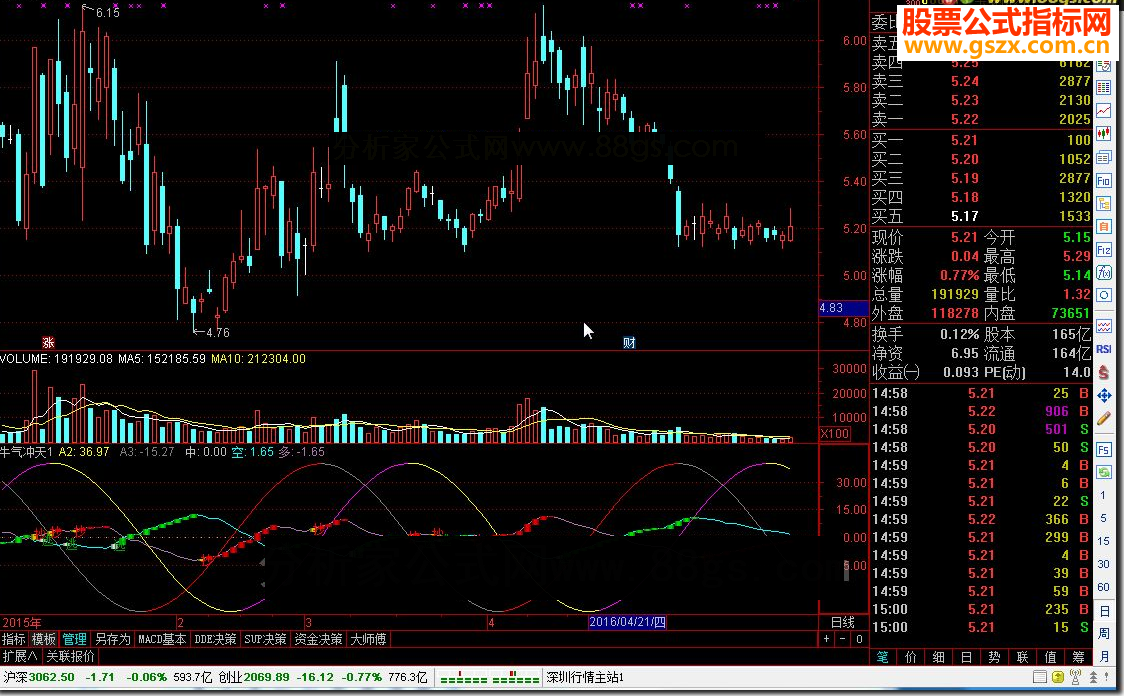The height and width of the screenshot is (696, 1124).
Task: Switch to DDE决策 template
Action: click(215, 639)
